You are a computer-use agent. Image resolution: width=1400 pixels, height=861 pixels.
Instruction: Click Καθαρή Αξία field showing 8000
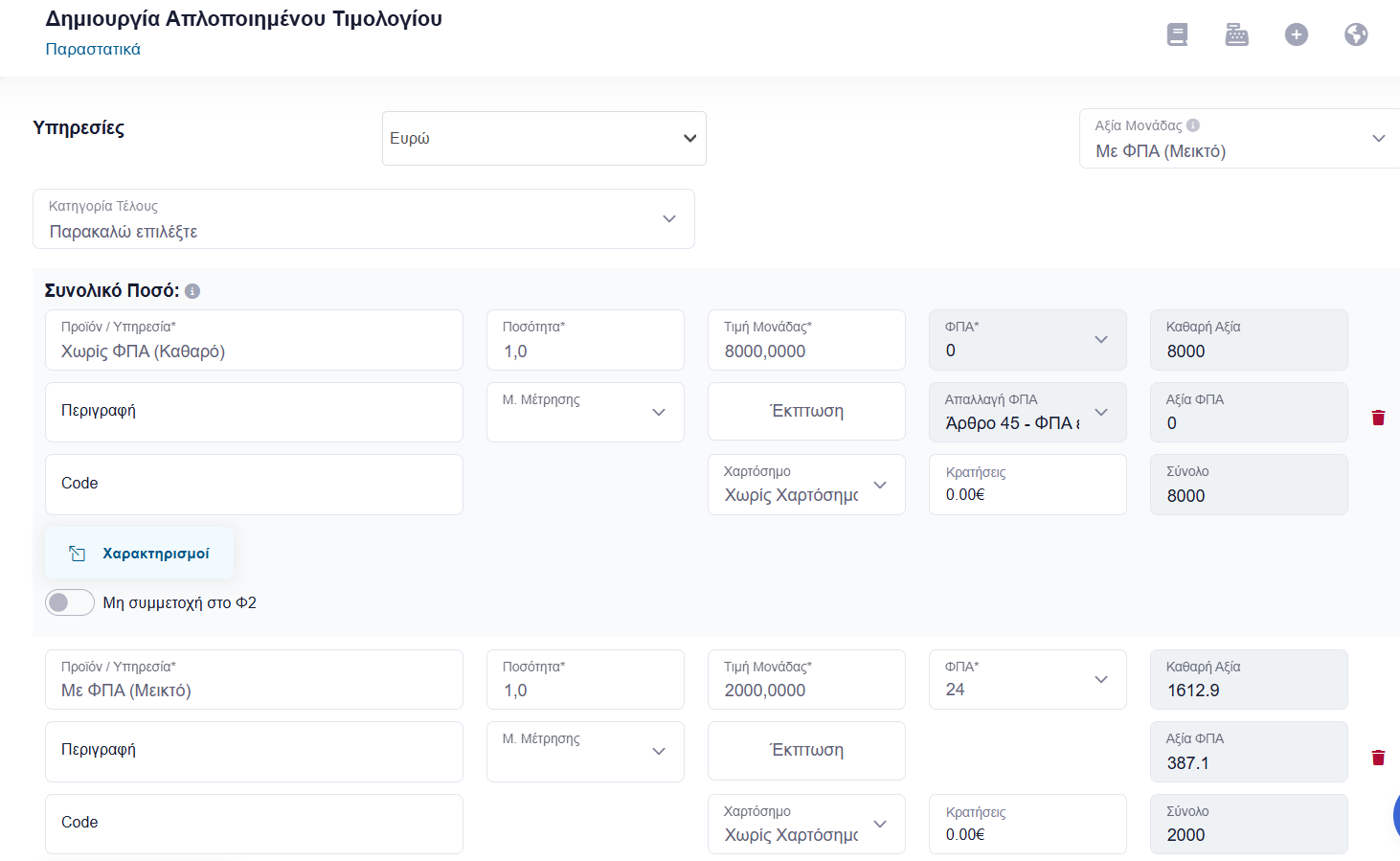click(x=1249, y=340)
